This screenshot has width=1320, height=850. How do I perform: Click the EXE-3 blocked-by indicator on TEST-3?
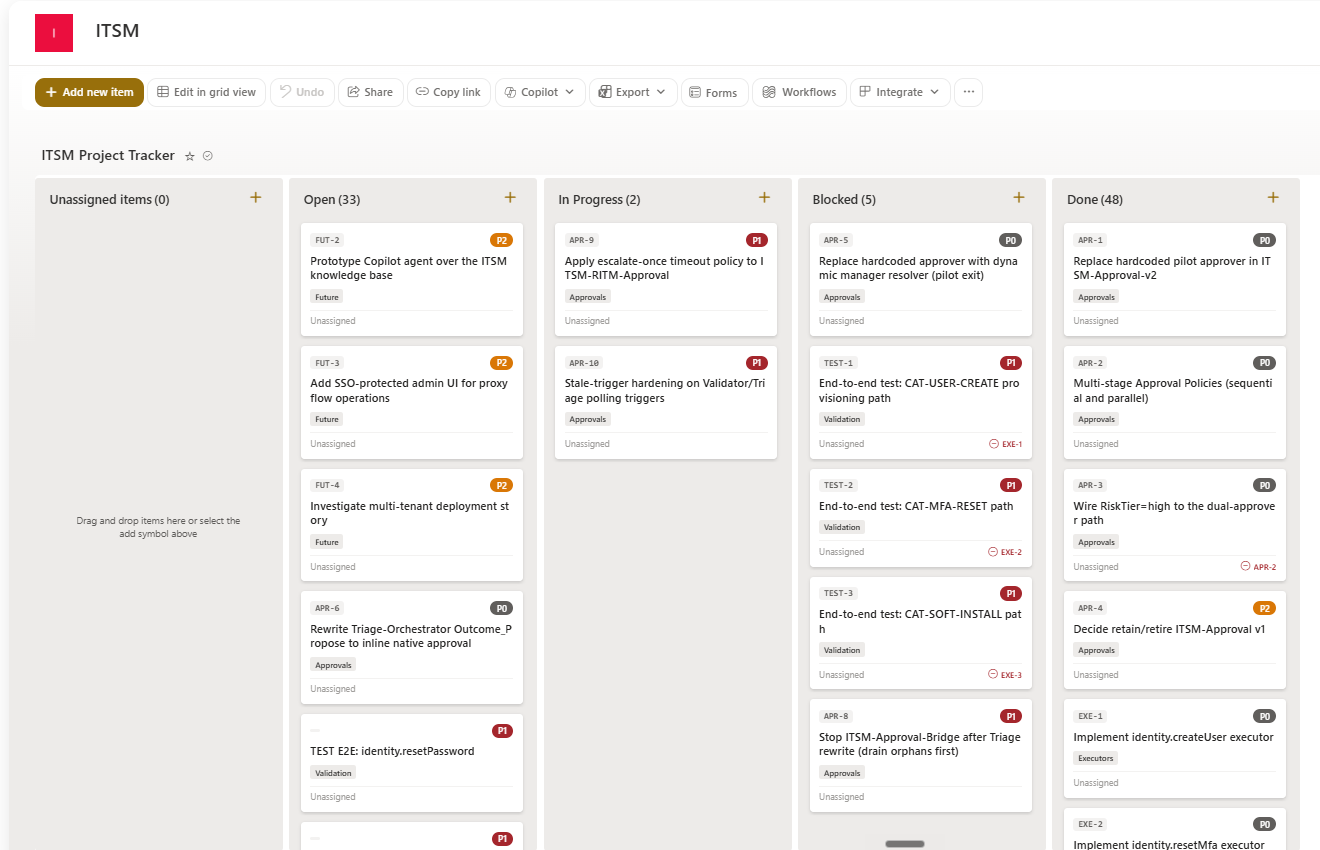1005,675
